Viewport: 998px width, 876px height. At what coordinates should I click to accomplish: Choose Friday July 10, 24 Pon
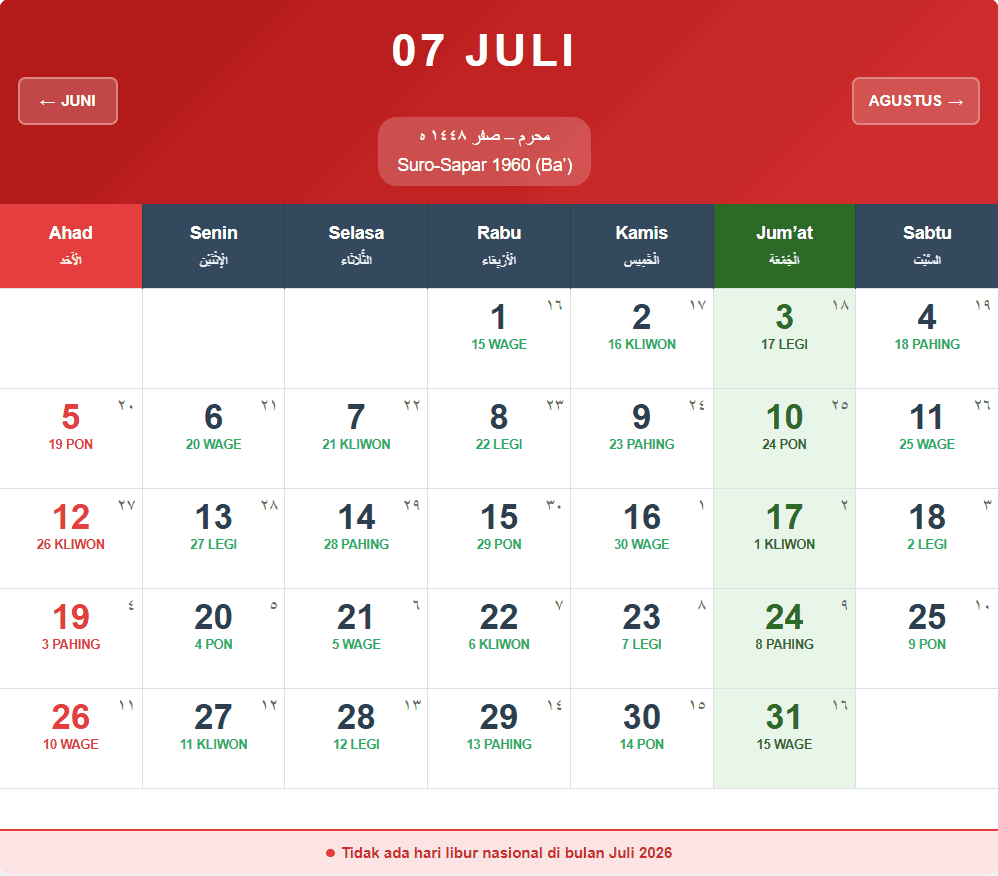pyautogui.click(x=784, y=439)
